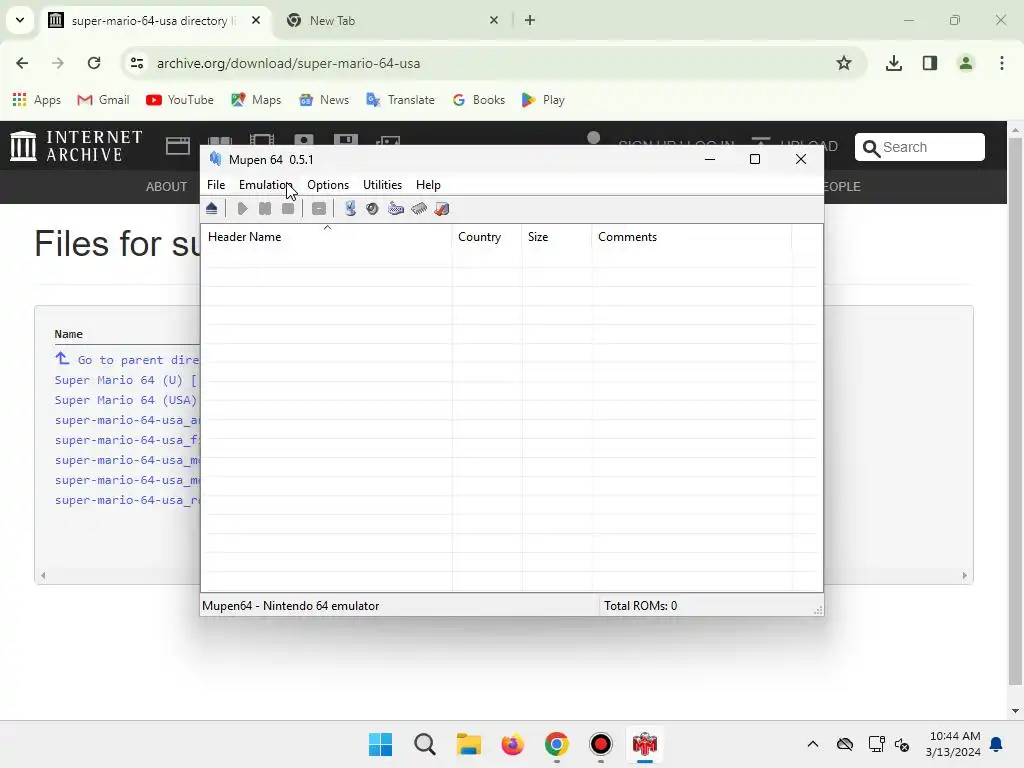The width and height of the screenshot is (1024, 768).
Task: Show hidden system tray icons chevron
Action: coord(812,744)
